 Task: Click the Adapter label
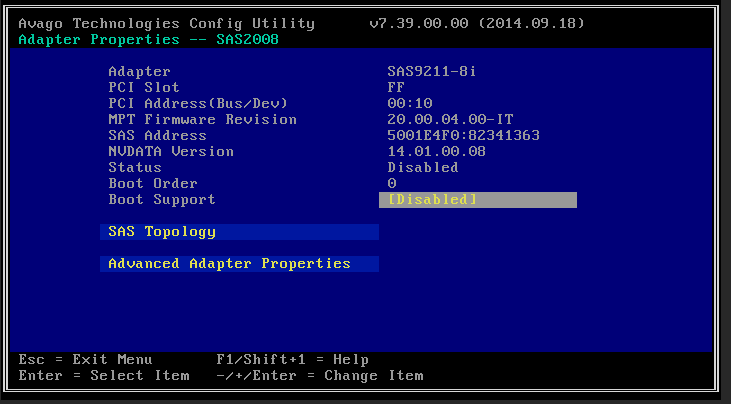pyautogui.click(x=139, y=72)
